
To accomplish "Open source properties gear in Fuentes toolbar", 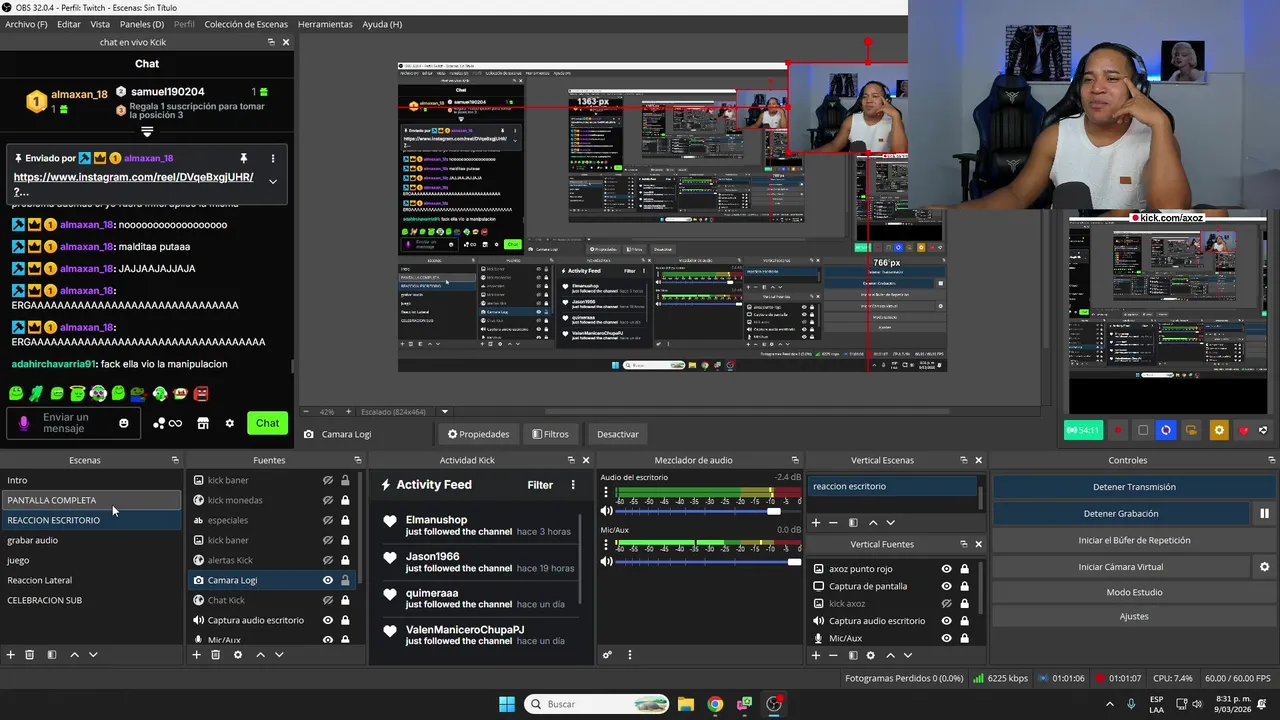I will 238,655.
